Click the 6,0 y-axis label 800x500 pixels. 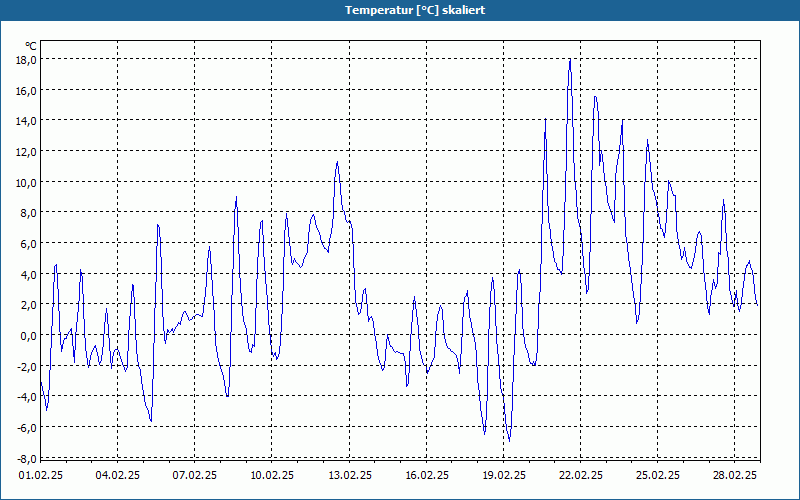click(29, 243)
